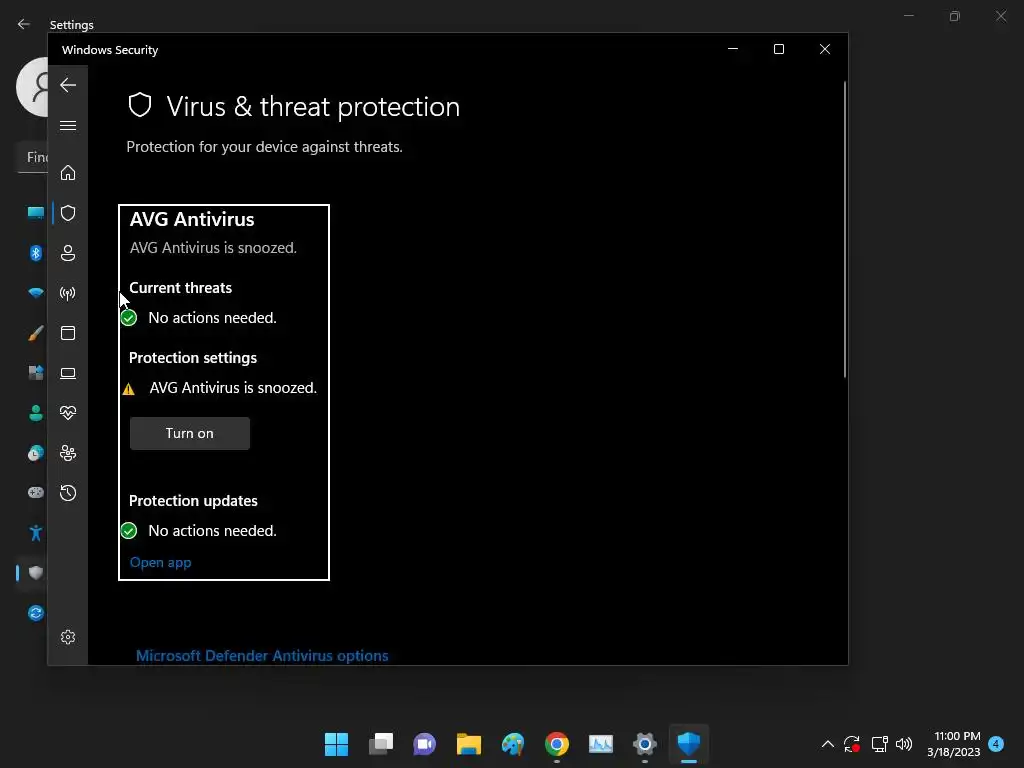Open Protection history clock icon

[68, 493]
